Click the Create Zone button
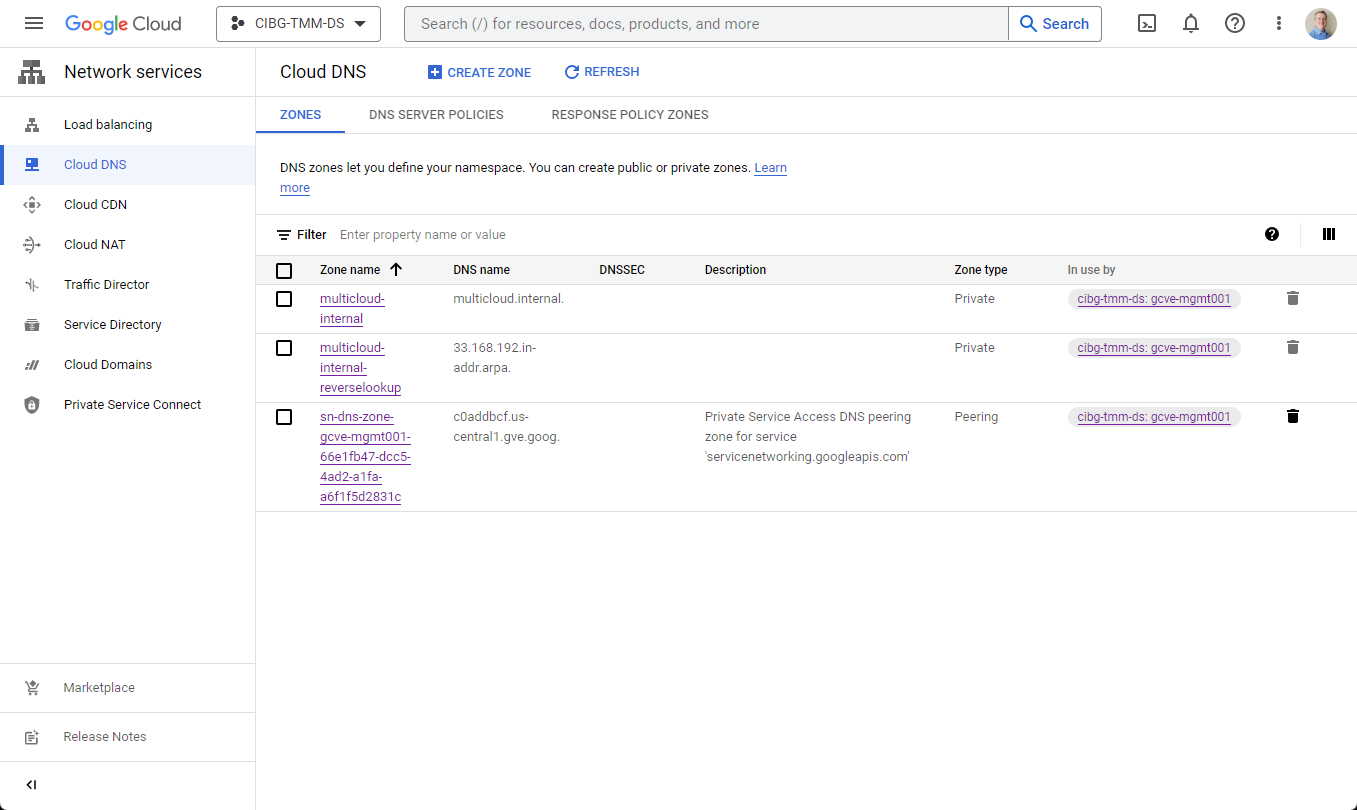The width and height of the screenshot is (1357, 810). click(x=479, y=72)
